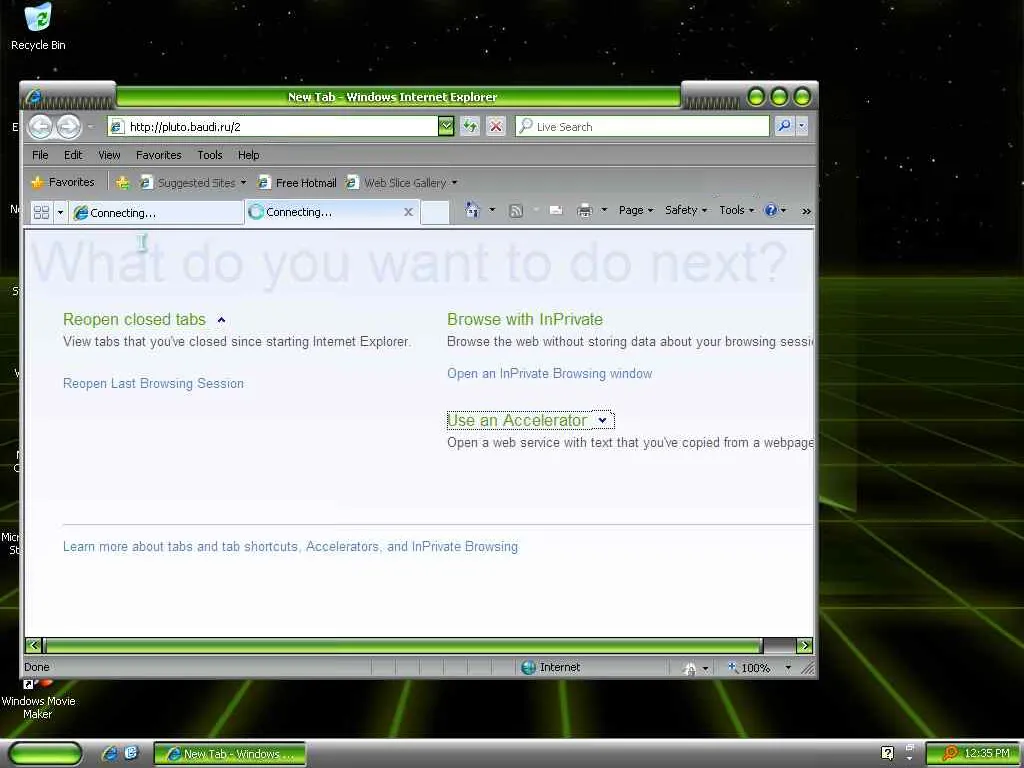This screenshot has height=768, width=1024.
Task: Click the 12:35 PM taskbar clock
Action: coord(987,753)
